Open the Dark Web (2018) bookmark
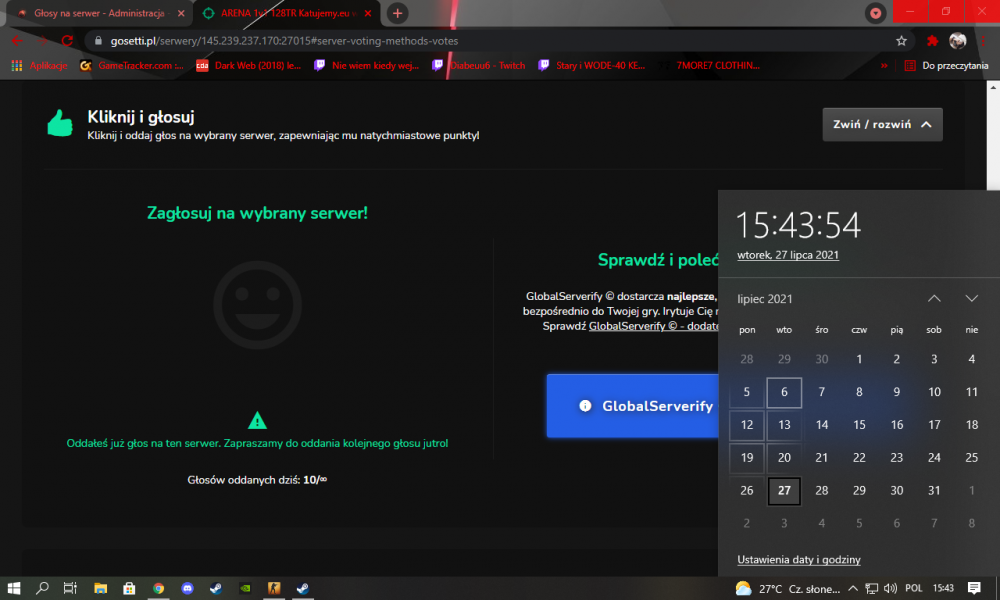This screenshot has height=600, width=1000. [249, 65]
